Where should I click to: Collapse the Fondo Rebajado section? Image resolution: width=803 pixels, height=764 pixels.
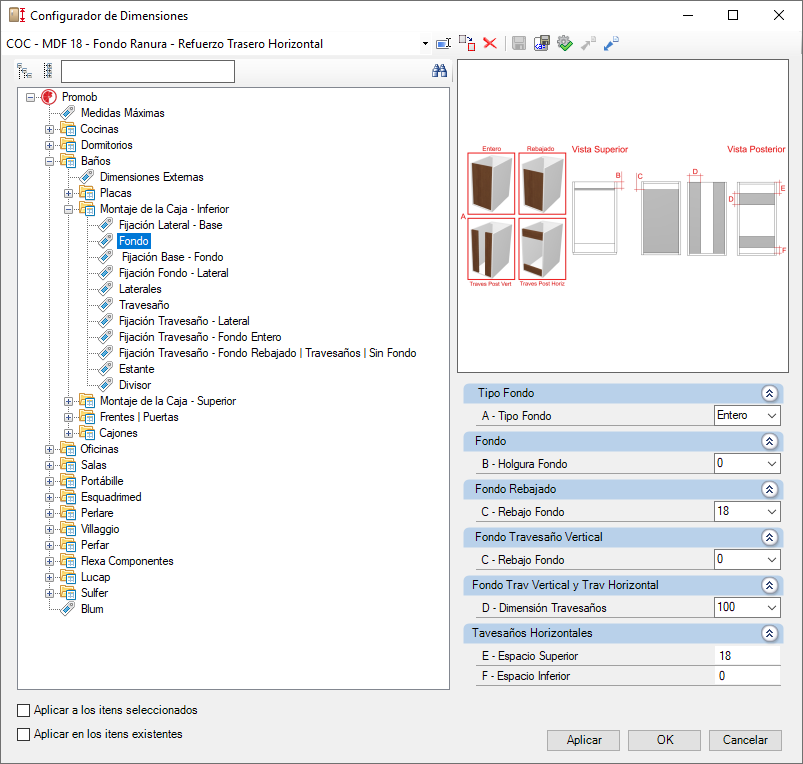pos(769,489)
